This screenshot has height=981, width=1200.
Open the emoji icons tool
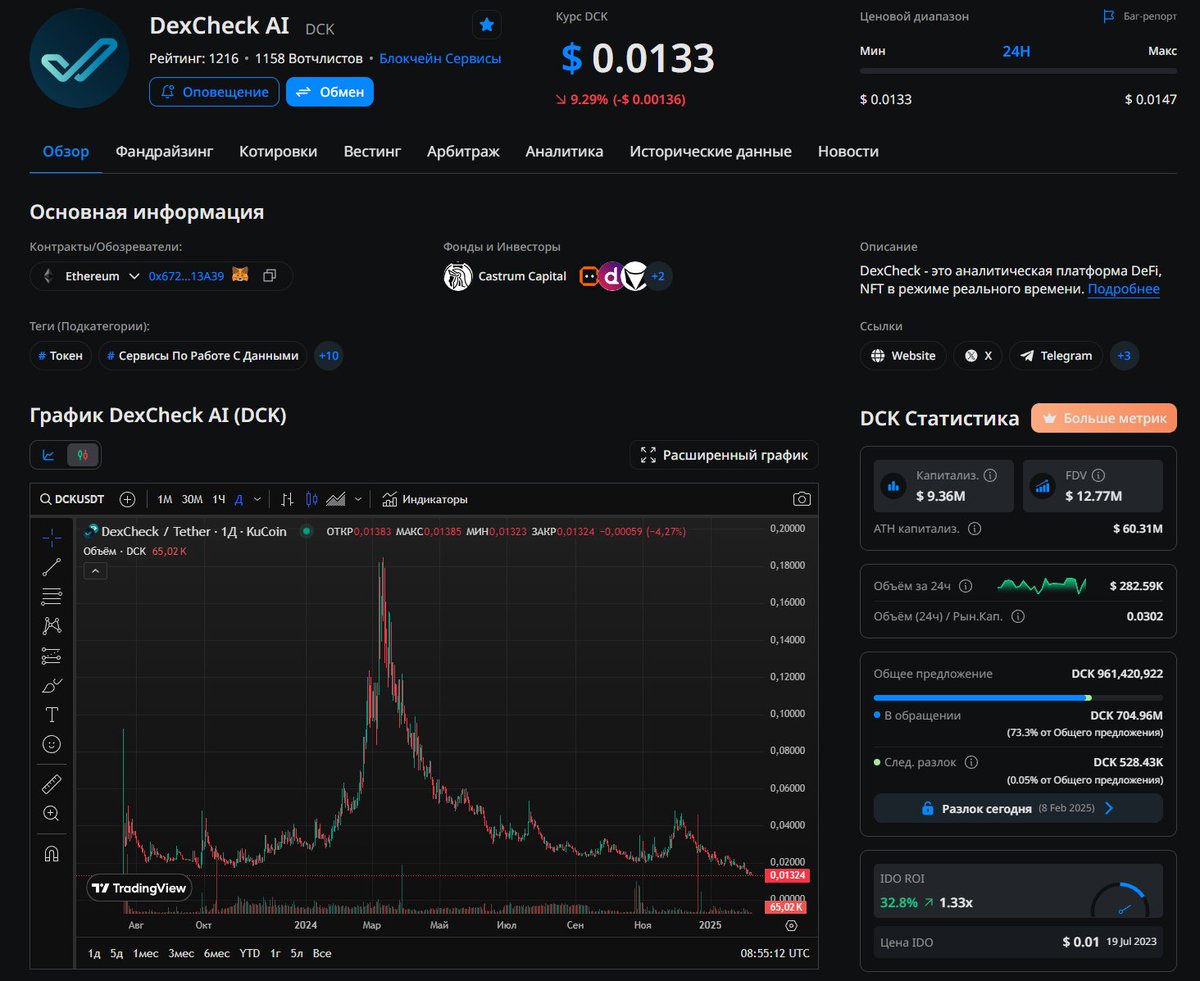pos(51,744)
